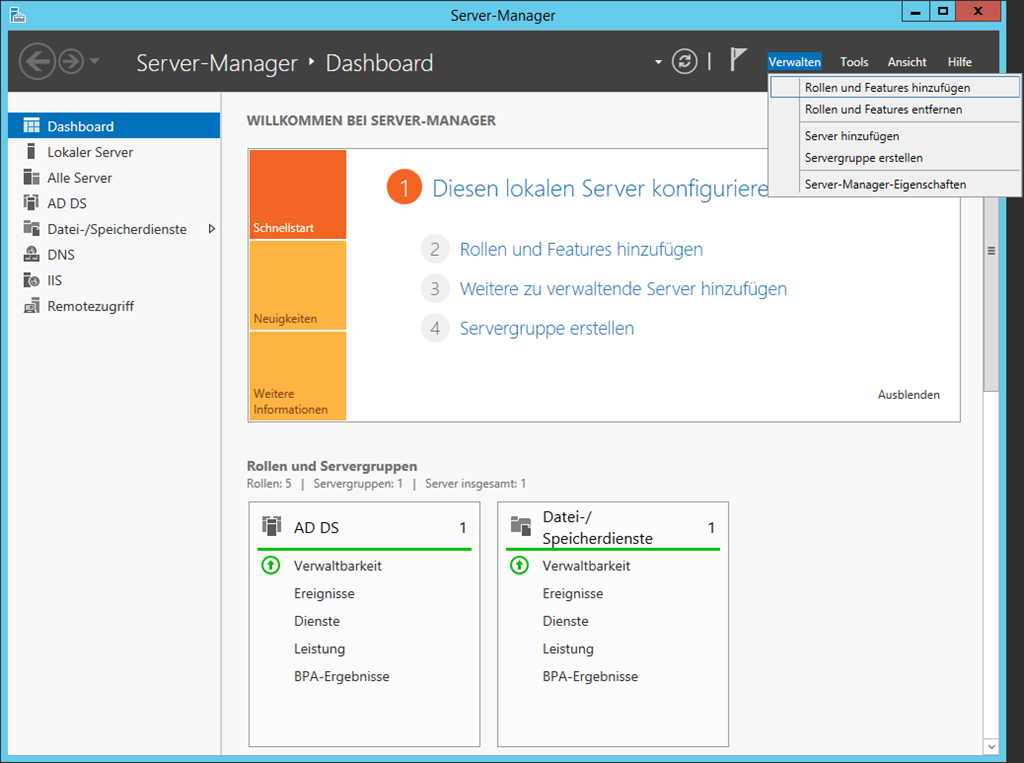Screen dimensions: 1024x763
Task: Open BPA-Ergebnisse in AD DS tile
Action: point(342,676)
